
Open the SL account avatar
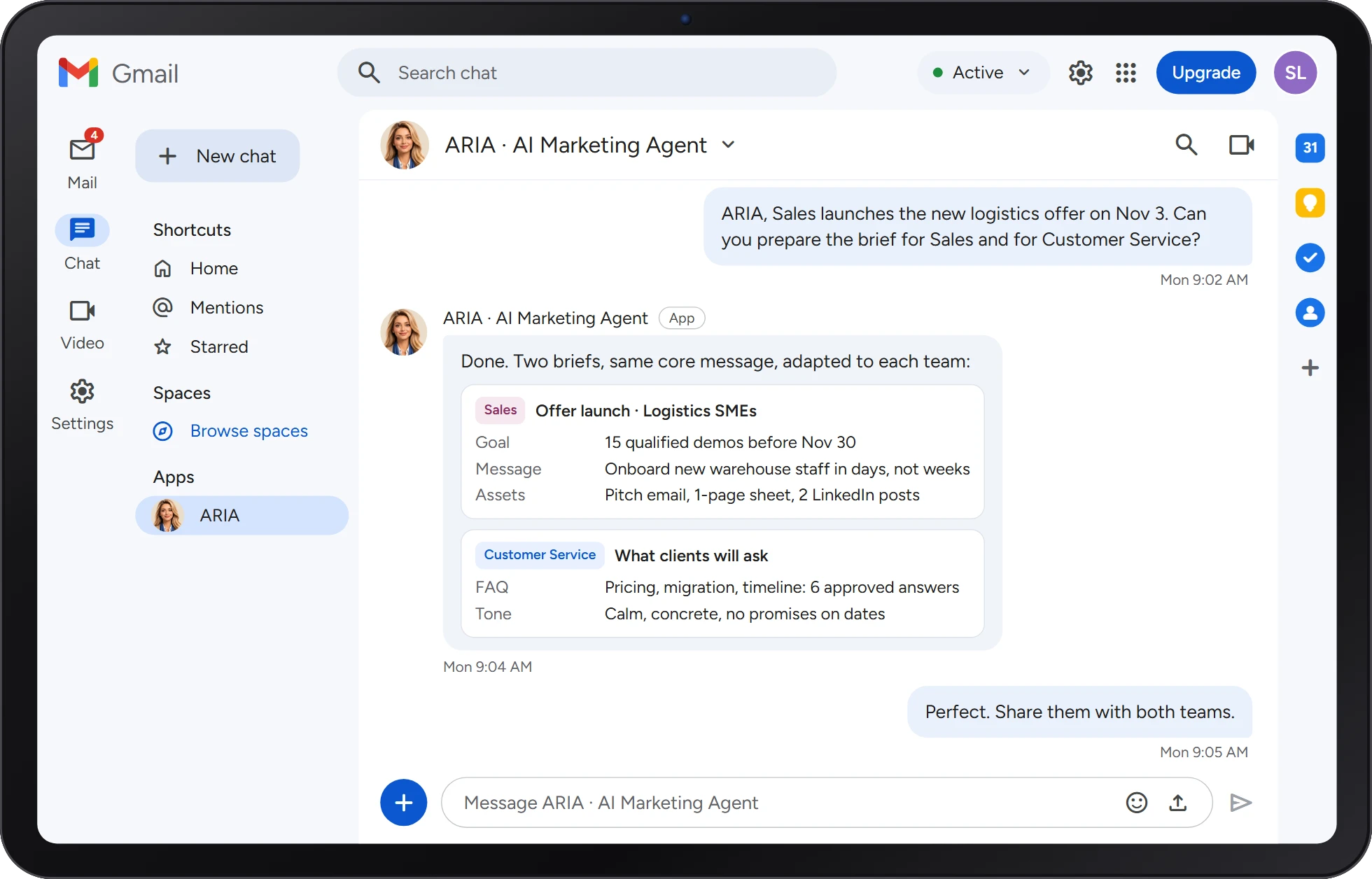[1295, 73]
